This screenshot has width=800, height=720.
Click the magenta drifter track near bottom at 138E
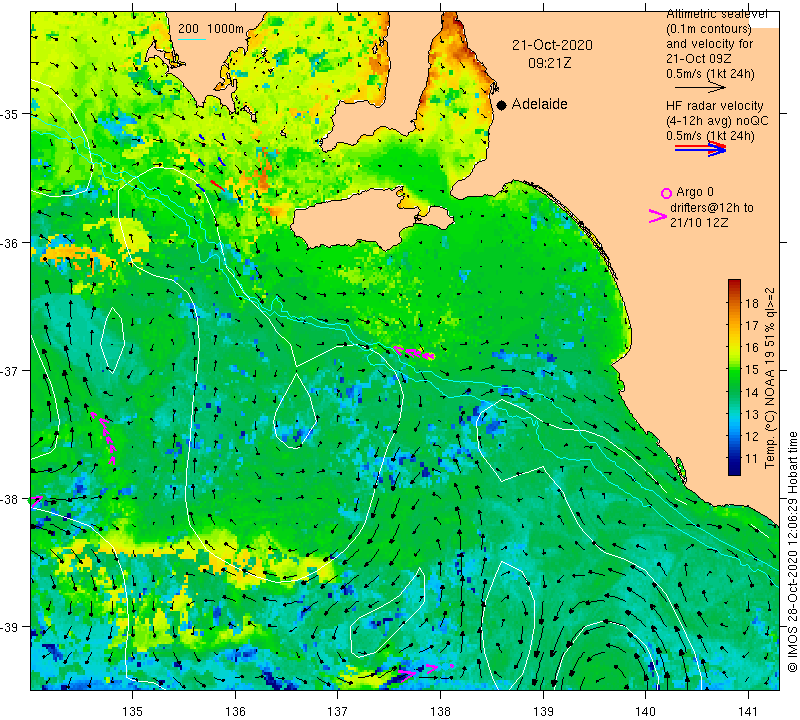click(424, 671)
